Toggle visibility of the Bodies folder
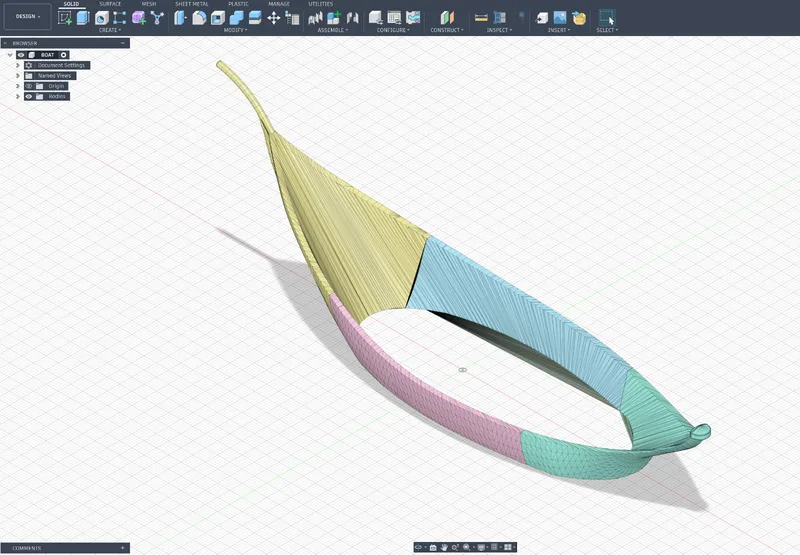Image resolution: width=800 pixels, height=555 pixels. coord(29,96)
